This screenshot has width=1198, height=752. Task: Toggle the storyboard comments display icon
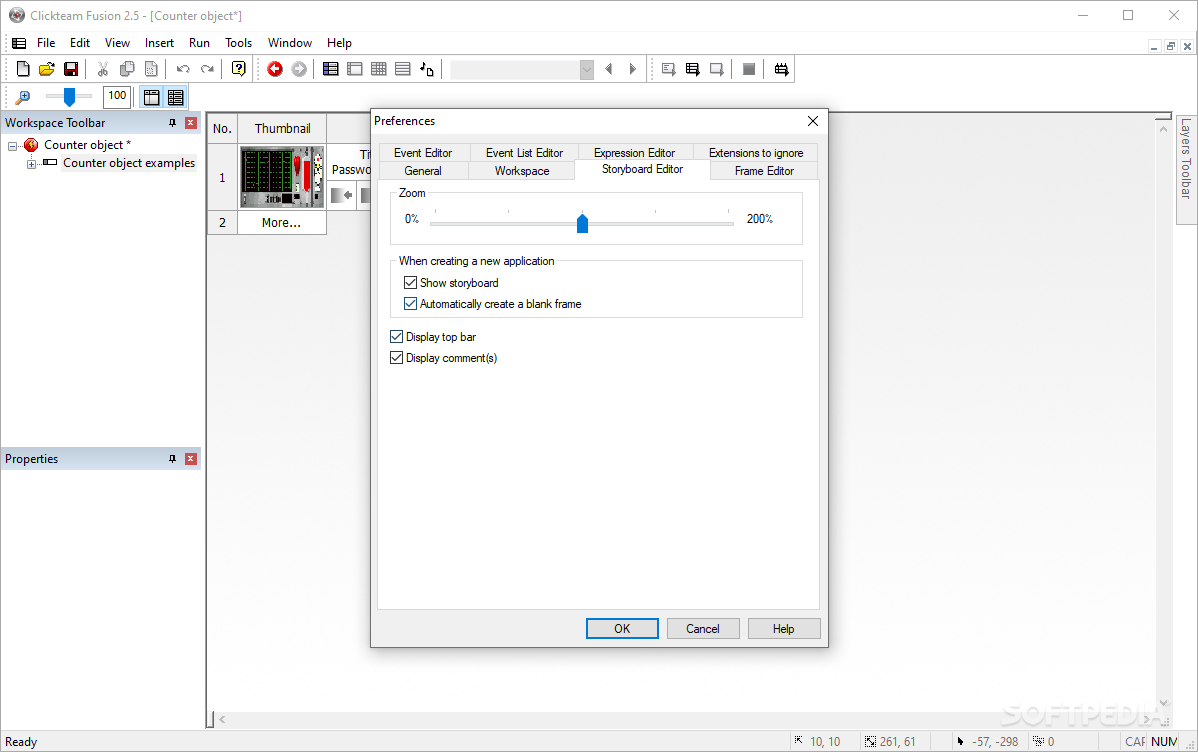176,97
